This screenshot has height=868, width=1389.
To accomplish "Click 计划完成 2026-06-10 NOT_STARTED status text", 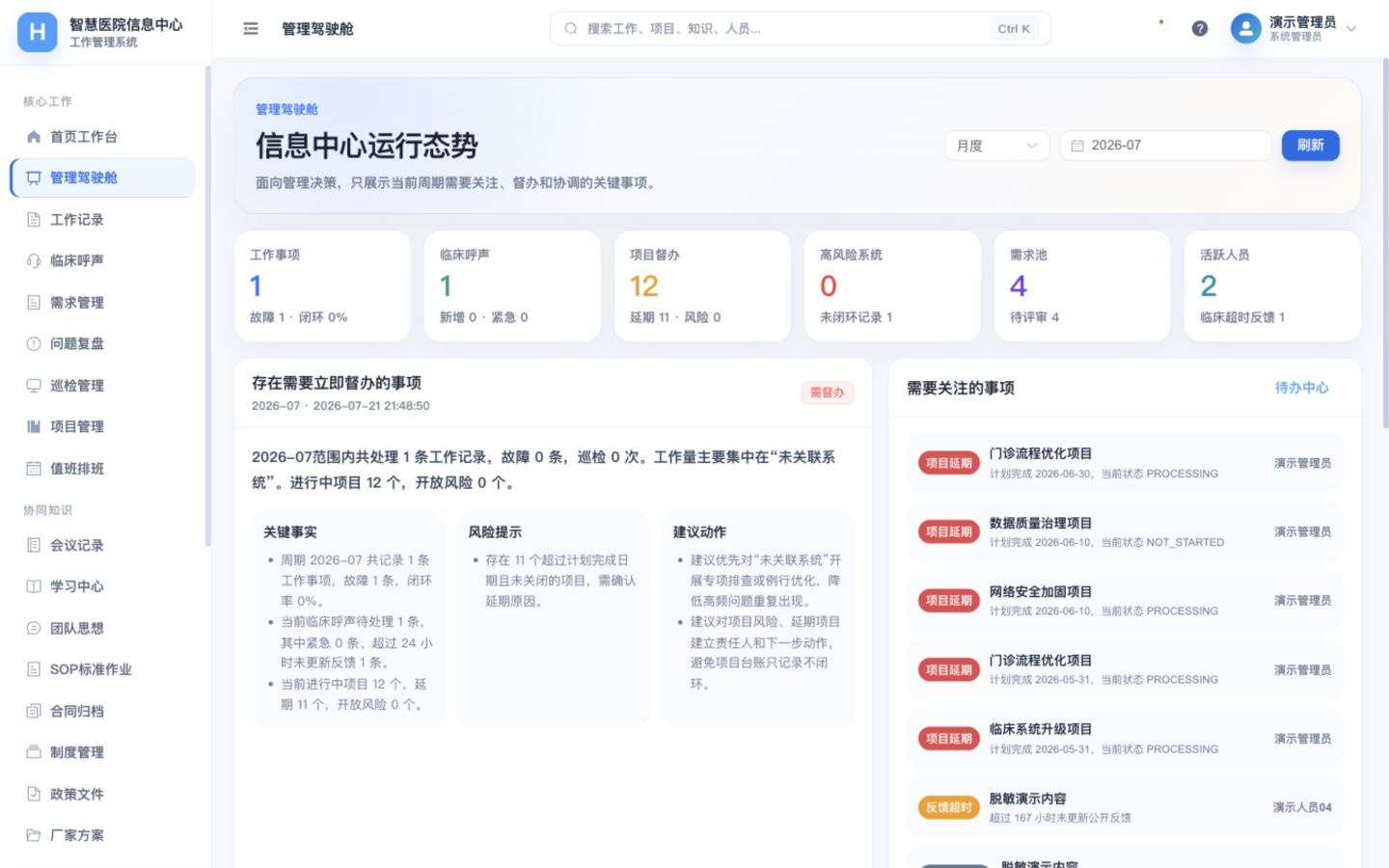I will [x=1106, y=543].
